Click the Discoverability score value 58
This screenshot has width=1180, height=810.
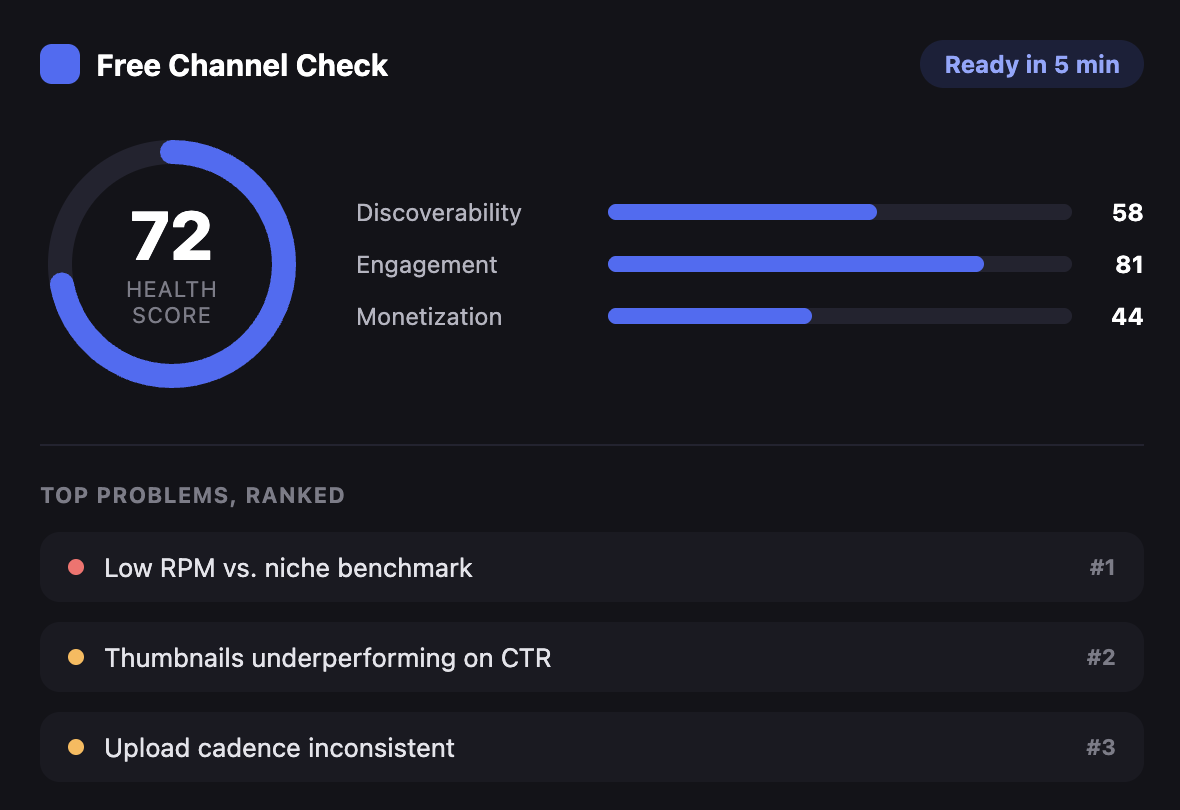pyautogui.click(x=1127, y=213)
